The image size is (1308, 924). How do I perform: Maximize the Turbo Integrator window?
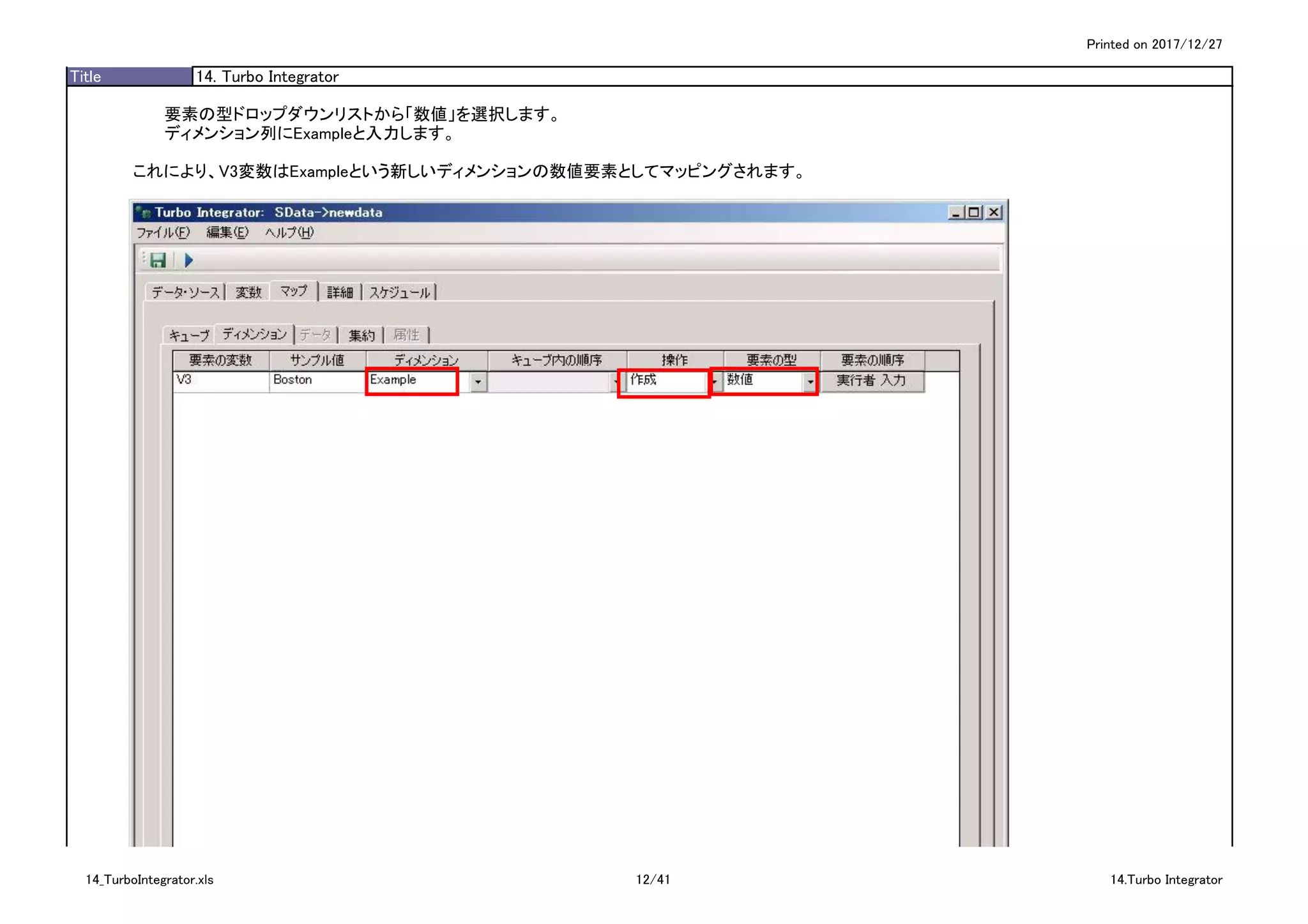(974, 213)
